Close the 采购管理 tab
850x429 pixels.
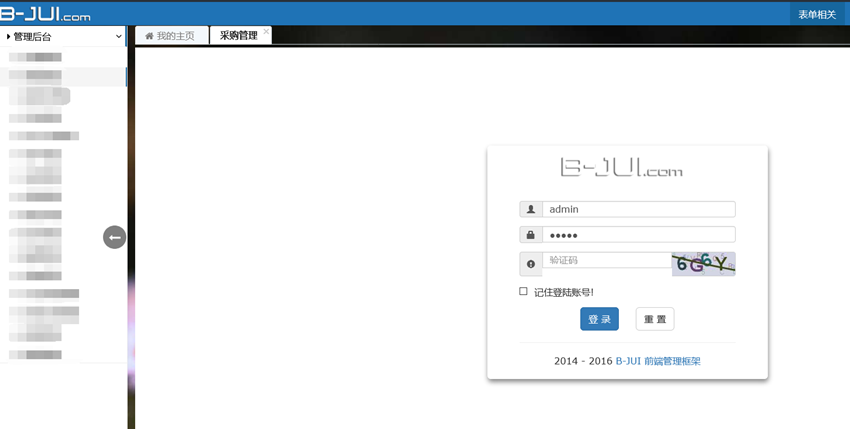(x=266, y=31)
